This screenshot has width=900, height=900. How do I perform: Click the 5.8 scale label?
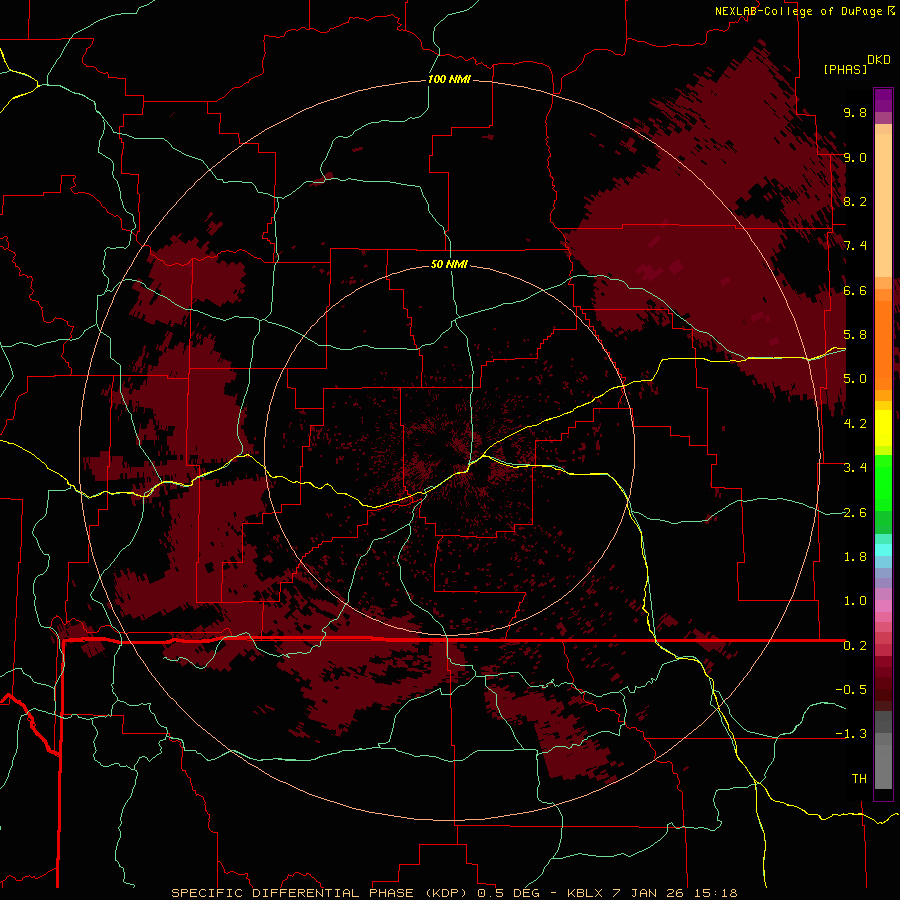(x=855, y=335)
